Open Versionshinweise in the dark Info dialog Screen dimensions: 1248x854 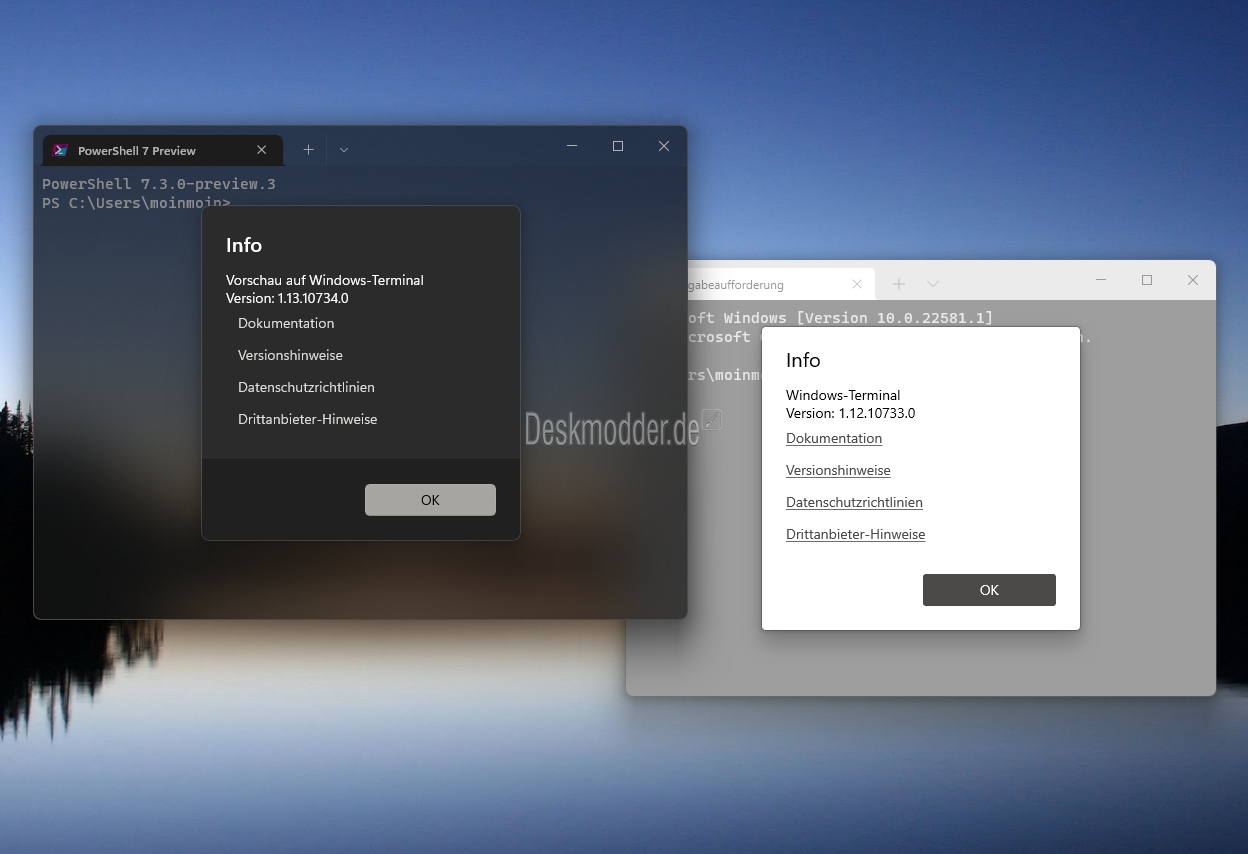290,355
